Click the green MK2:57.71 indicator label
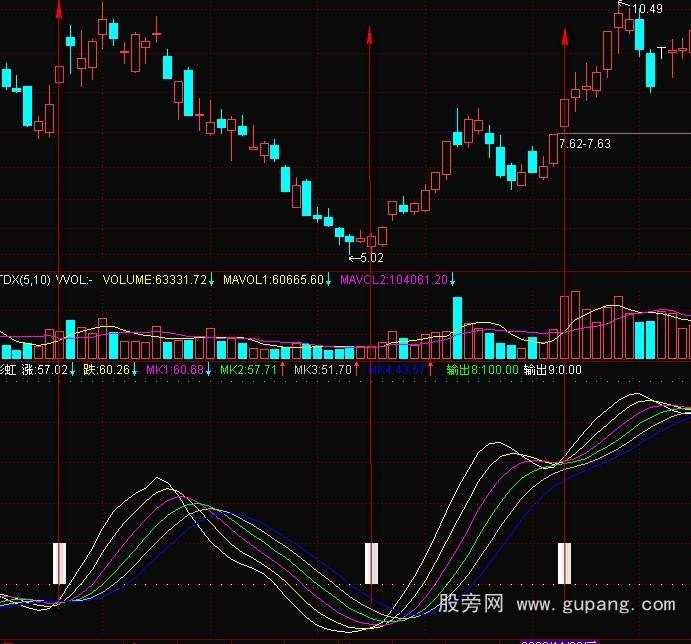The height and width of the screenshot is (644, 691). pyautogui.click(x=248, y=370)
